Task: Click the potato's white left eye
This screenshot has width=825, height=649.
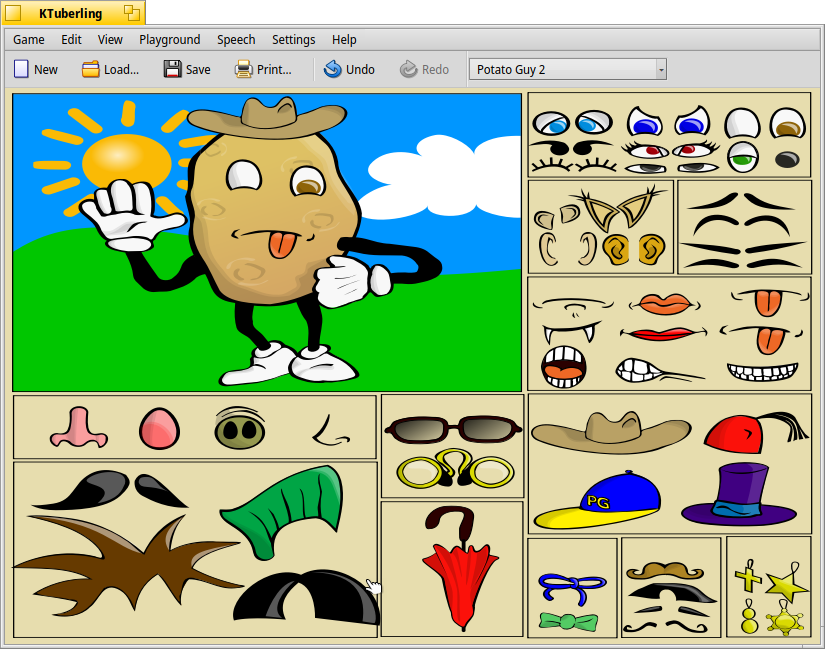Action: (x=244, y=176)
